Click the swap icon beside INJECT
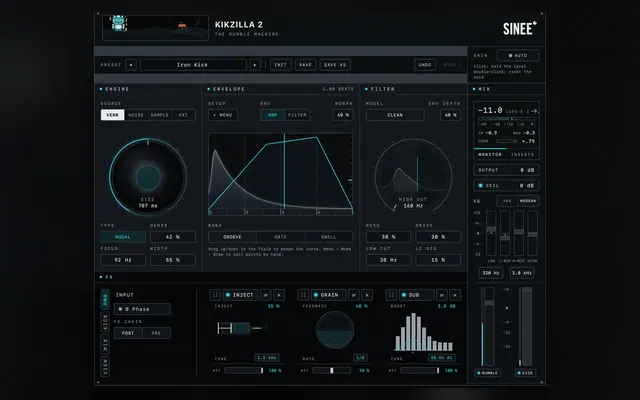The height and width of the screenshot is (400, 640). pos(266,295)
